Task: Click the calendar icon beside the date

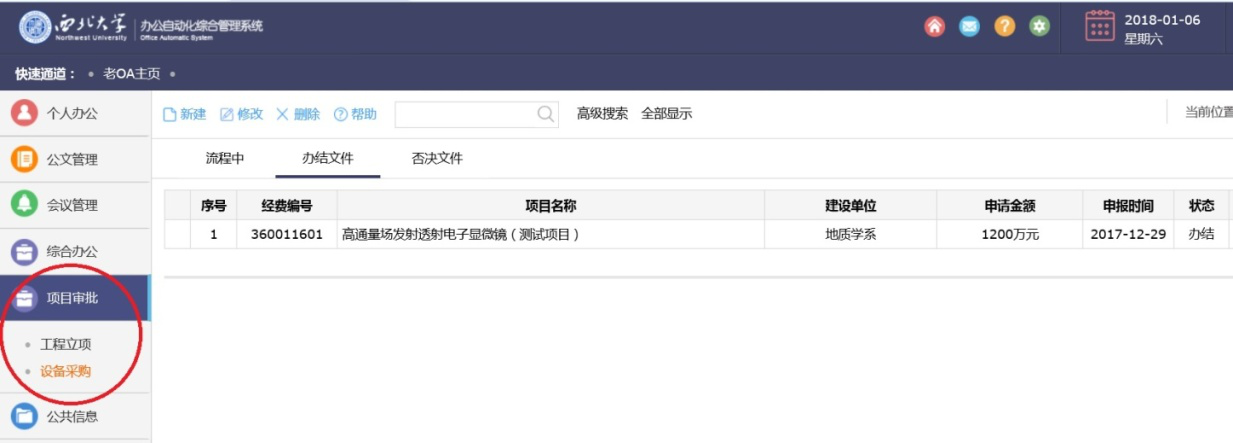Action: [1100, 27]
